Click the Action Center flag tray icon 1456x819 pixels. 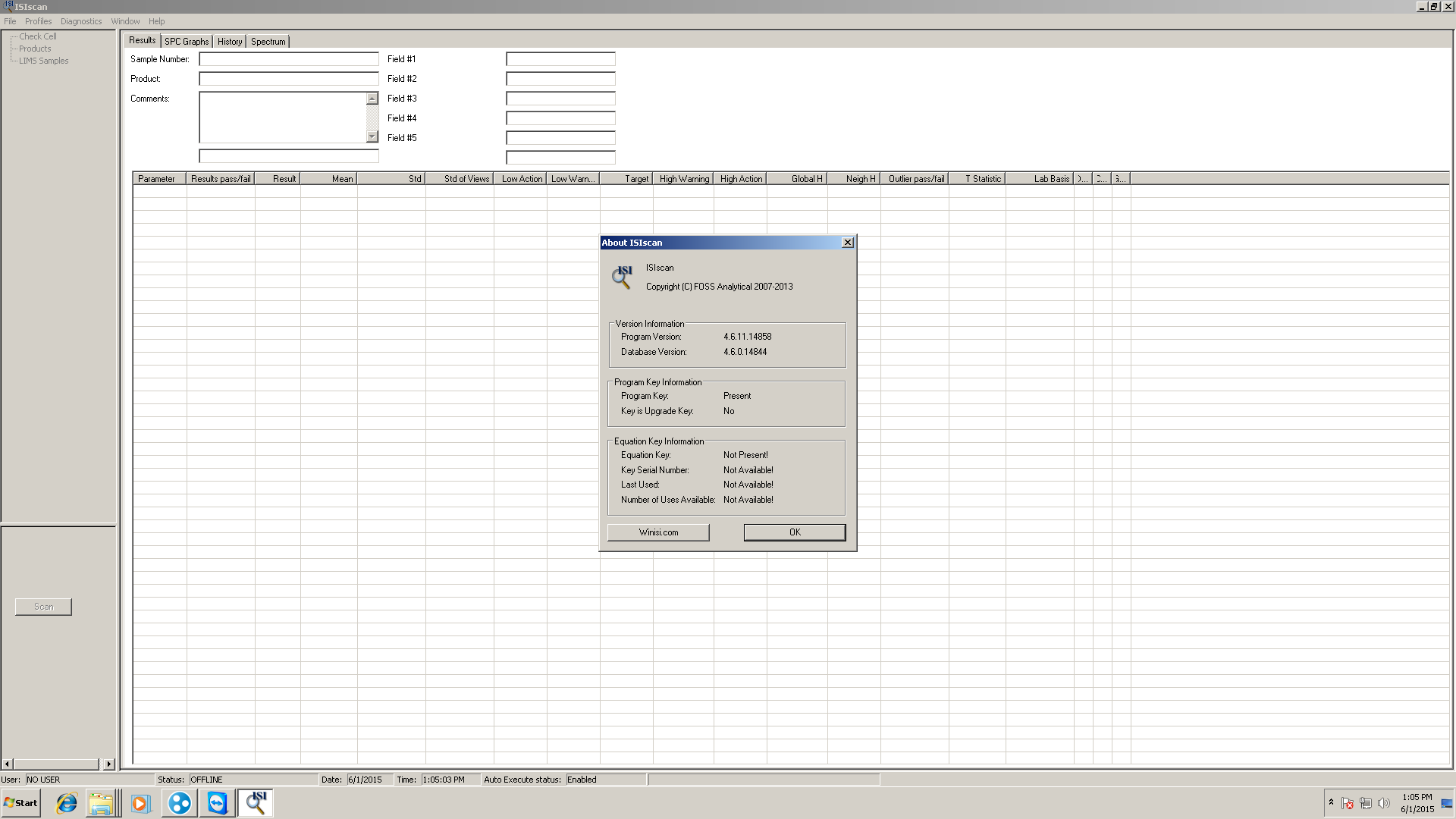1348,803
